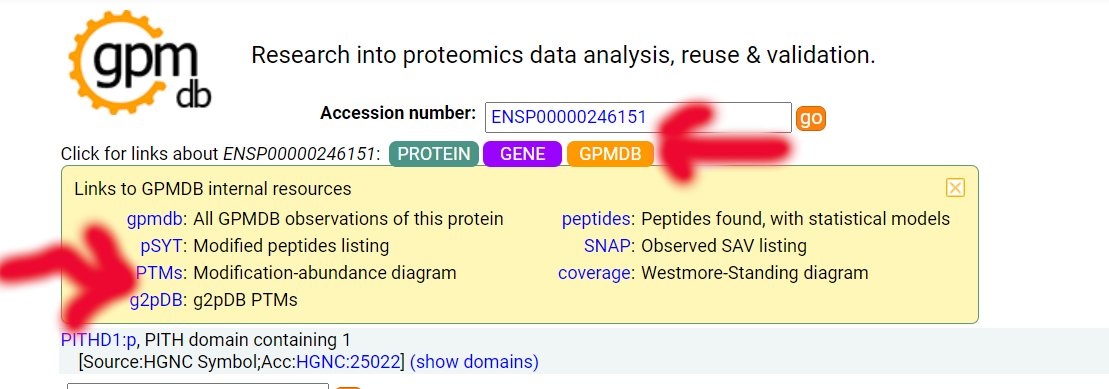Open the PROTEIN links tab

pos(434,154)
